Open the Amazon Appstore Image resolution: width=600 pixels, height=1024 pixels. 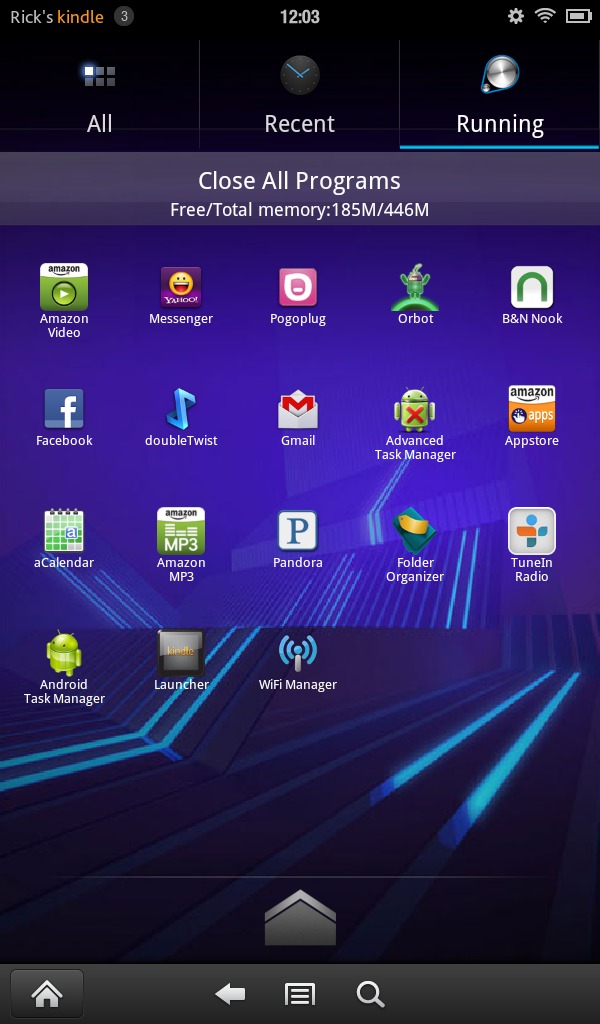click(x=532, y=409)
